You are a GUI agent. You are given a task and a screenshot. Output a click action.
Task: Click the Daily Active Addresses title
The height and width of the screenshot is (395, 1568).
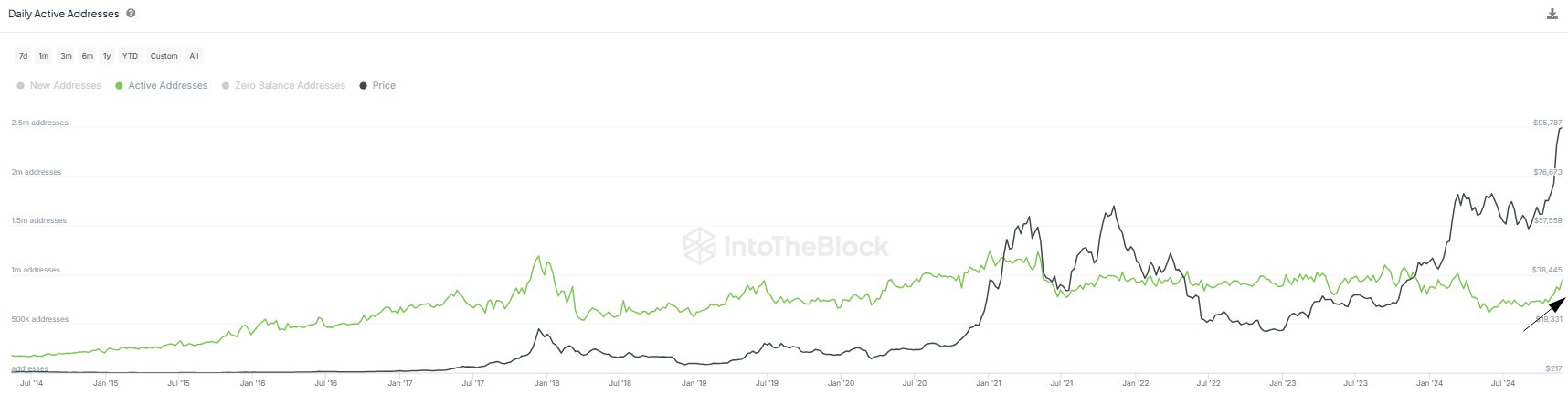63,14
